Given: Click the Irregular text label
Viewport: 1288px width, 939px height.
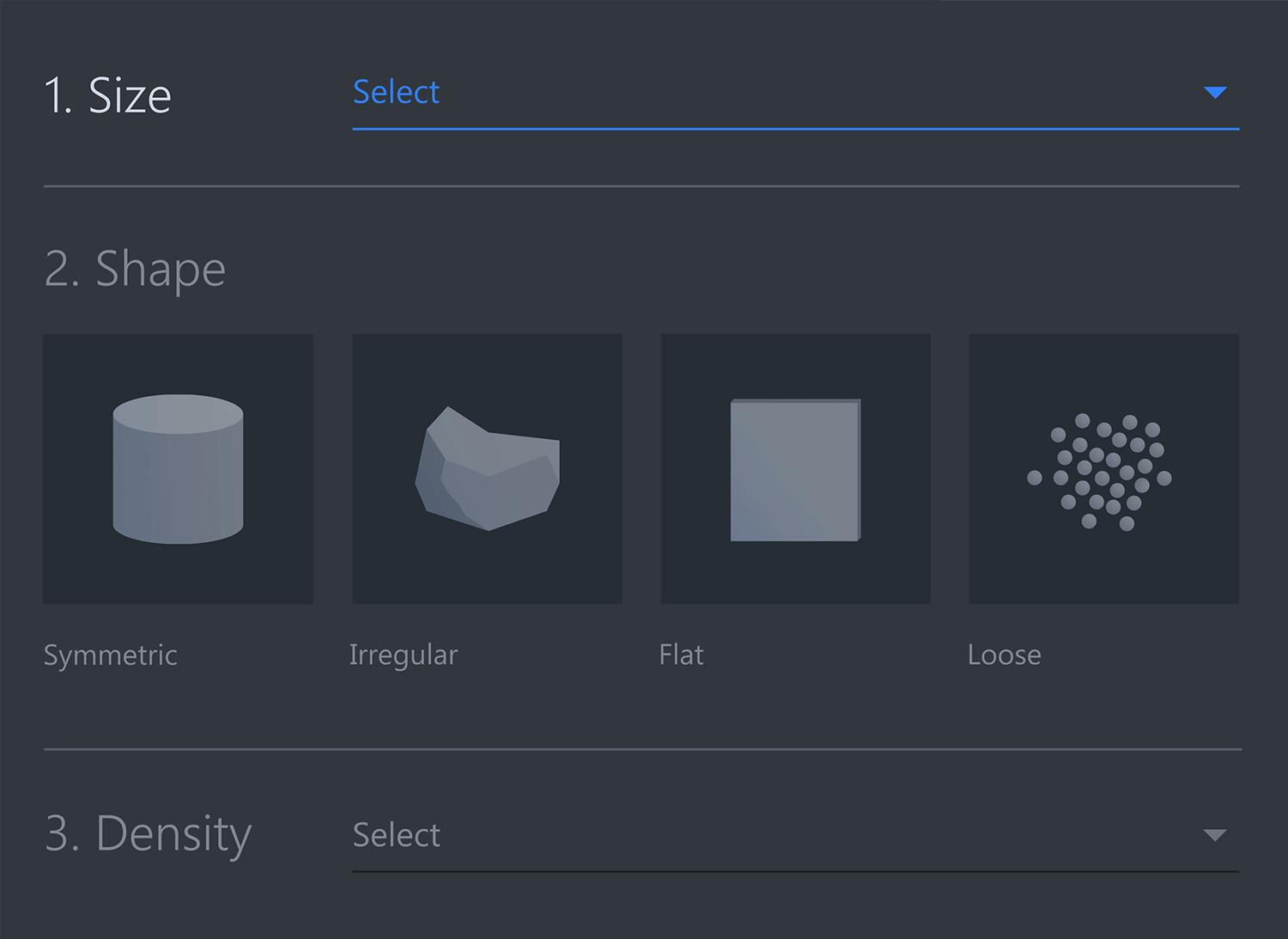Looking at the screenshot, I should (x=404, y=655).
